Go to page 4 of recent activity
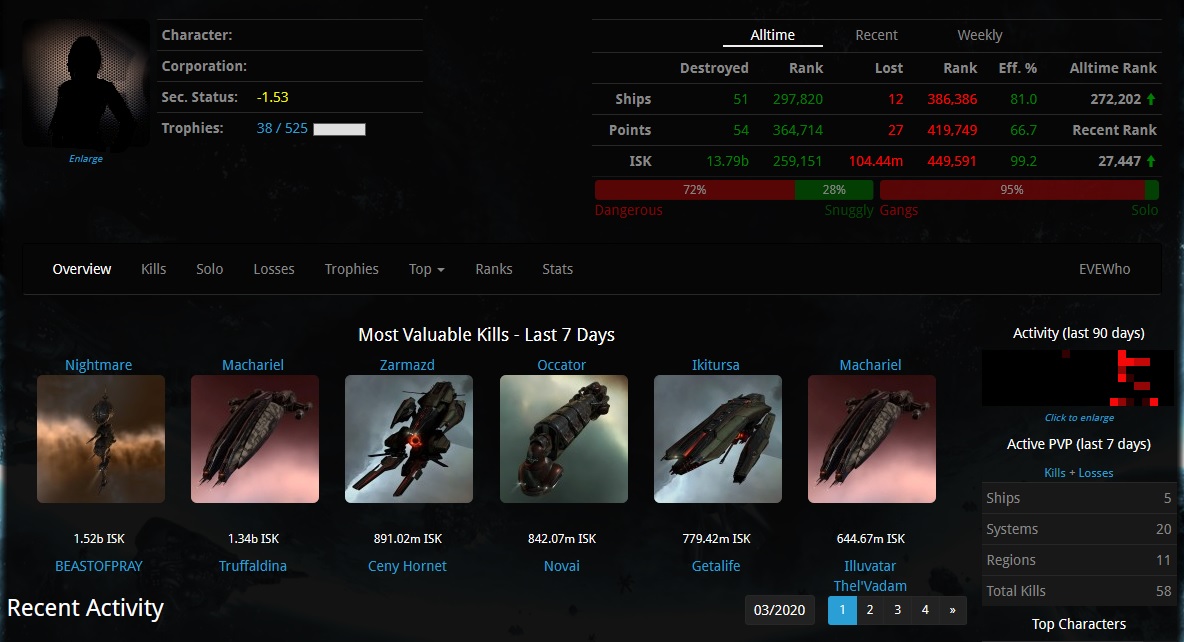Image resolution: width=1184 pixels, height=642 pixels. [925, 610]
